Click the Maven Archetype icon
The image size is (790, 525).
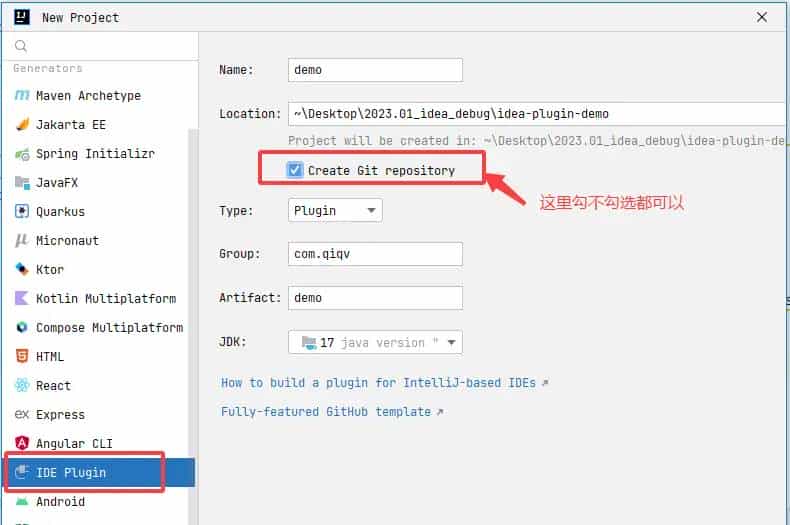pos(22,95)
